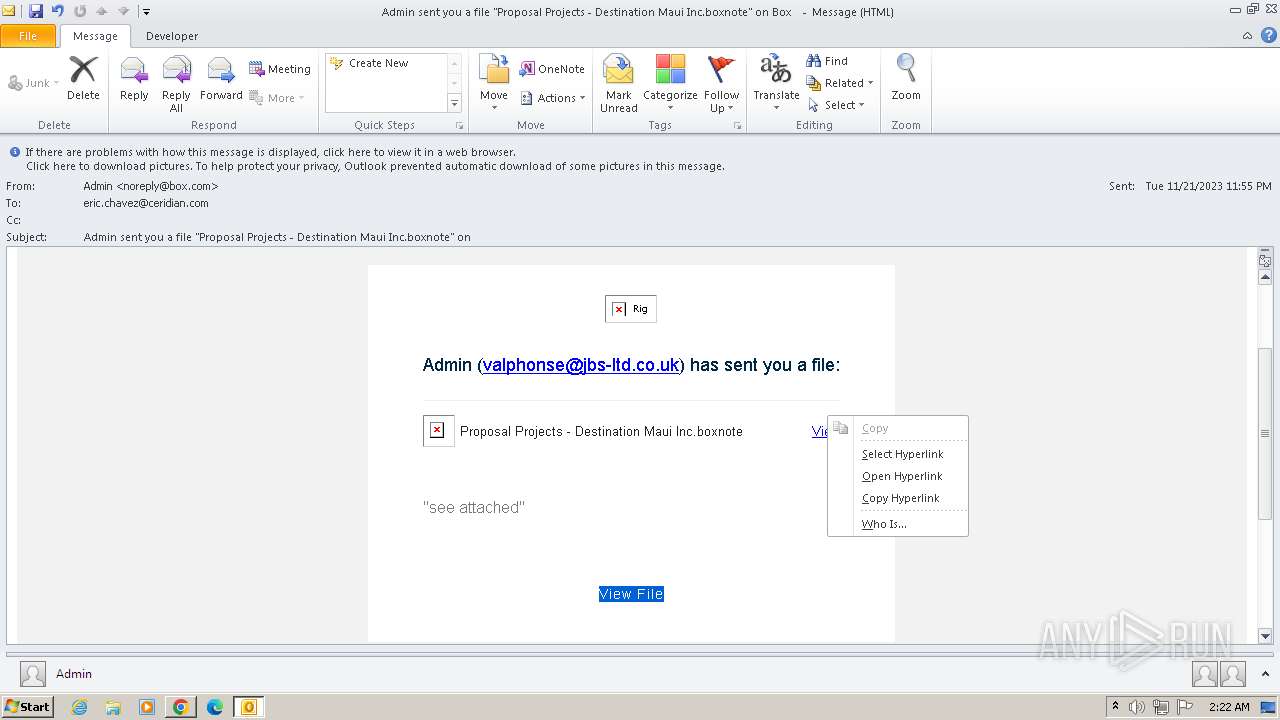The image size is (1280, 720).
Task: Click the Forward icon
Action: (221, 78)
